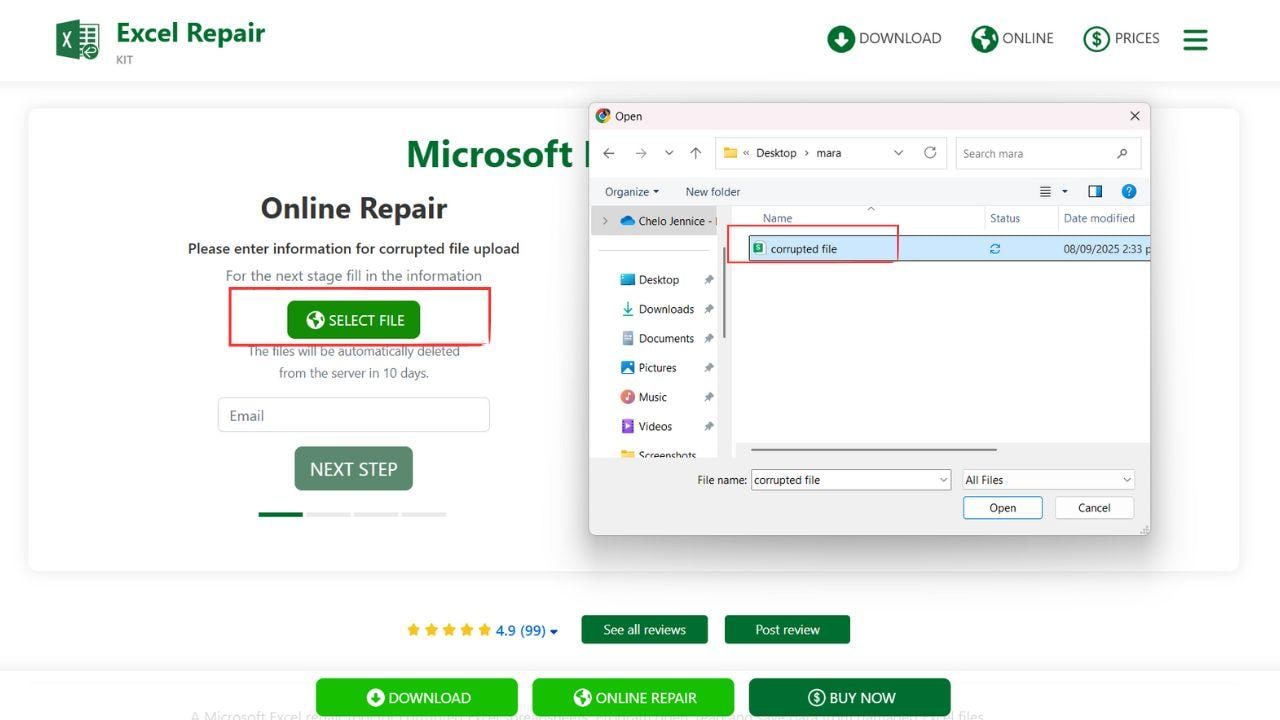Click the Excel icon of corrupted file

758,249
